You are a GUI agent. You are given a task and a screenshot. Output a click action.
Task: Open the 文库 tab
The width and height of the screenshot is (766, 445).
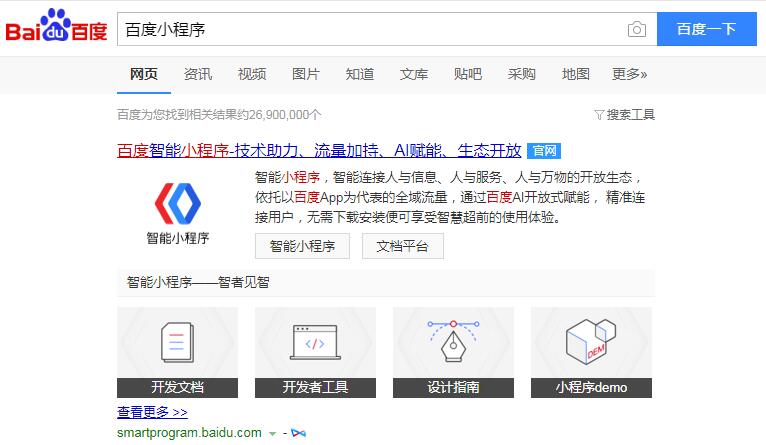click(414, 74)
